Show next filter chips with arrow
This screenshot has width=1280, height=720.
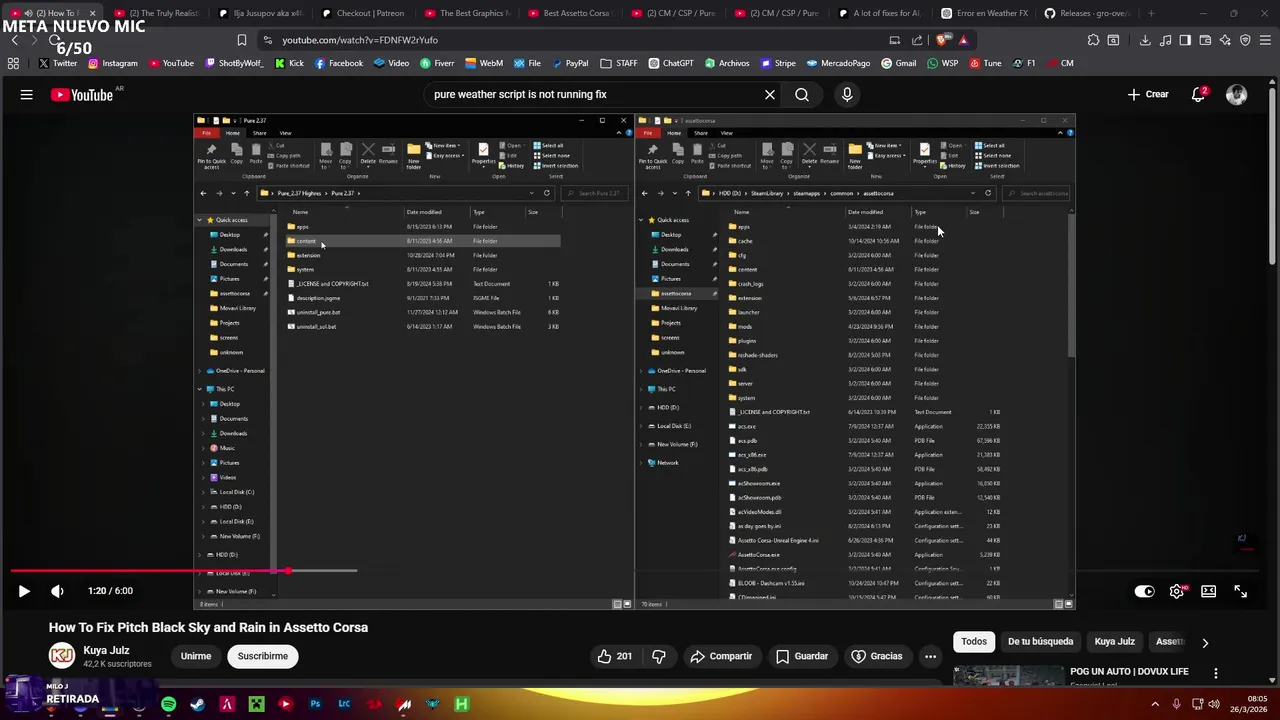(1204, 643)
